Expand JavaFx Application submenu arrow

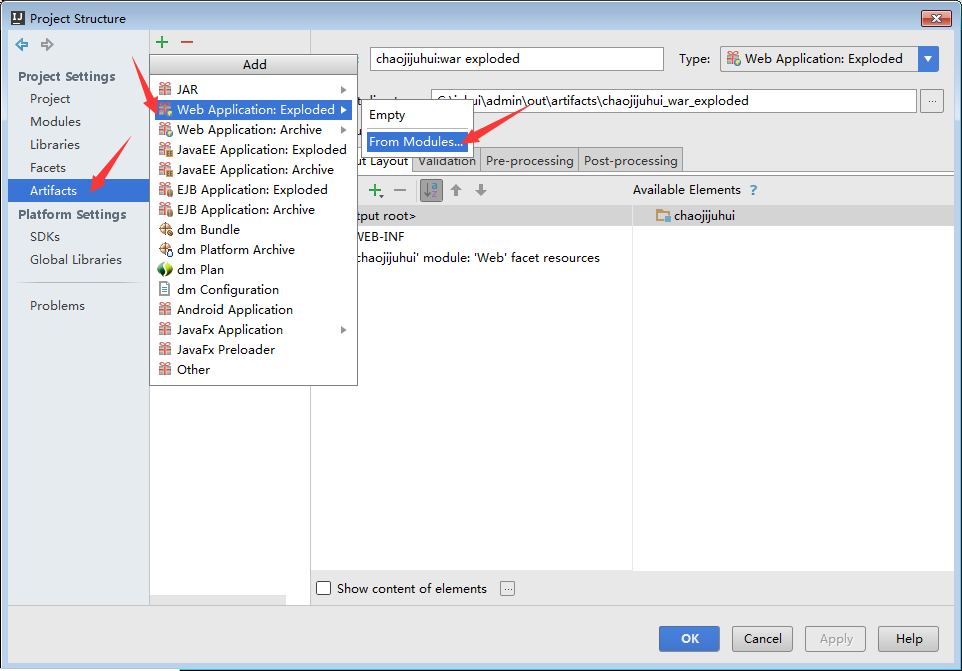tap(344, 330)
